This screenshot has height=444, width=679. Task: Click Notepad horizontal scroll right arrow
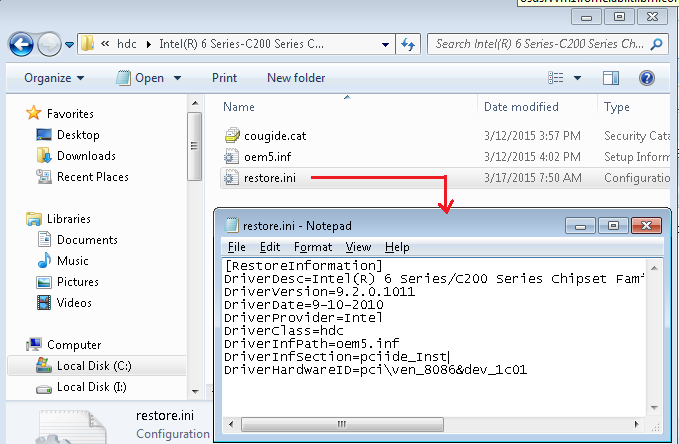click(636, 424)
